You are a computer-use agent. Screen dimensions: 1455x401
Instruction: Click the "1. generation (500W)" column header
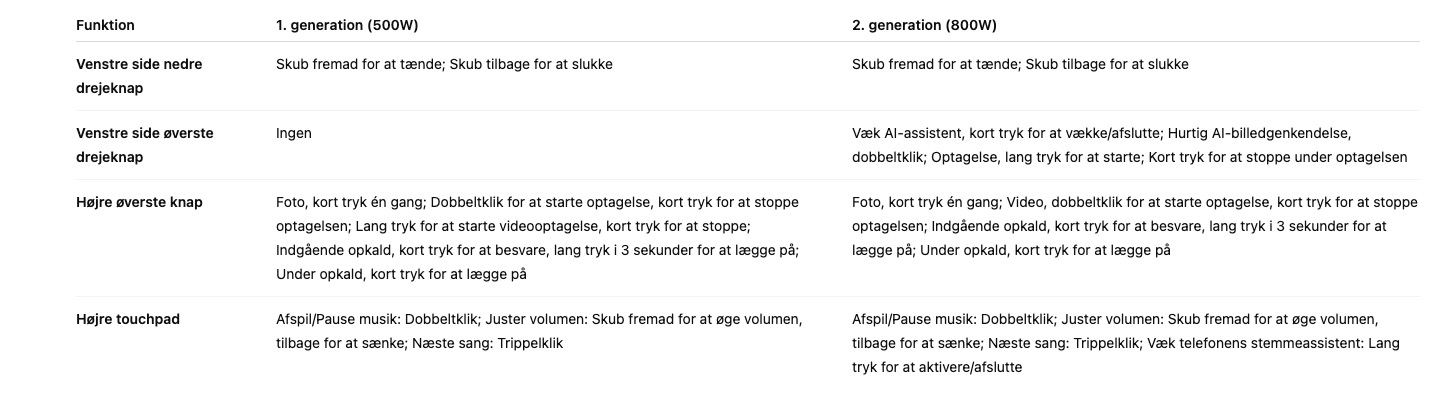pyautogui.click(x=346, y=25)
